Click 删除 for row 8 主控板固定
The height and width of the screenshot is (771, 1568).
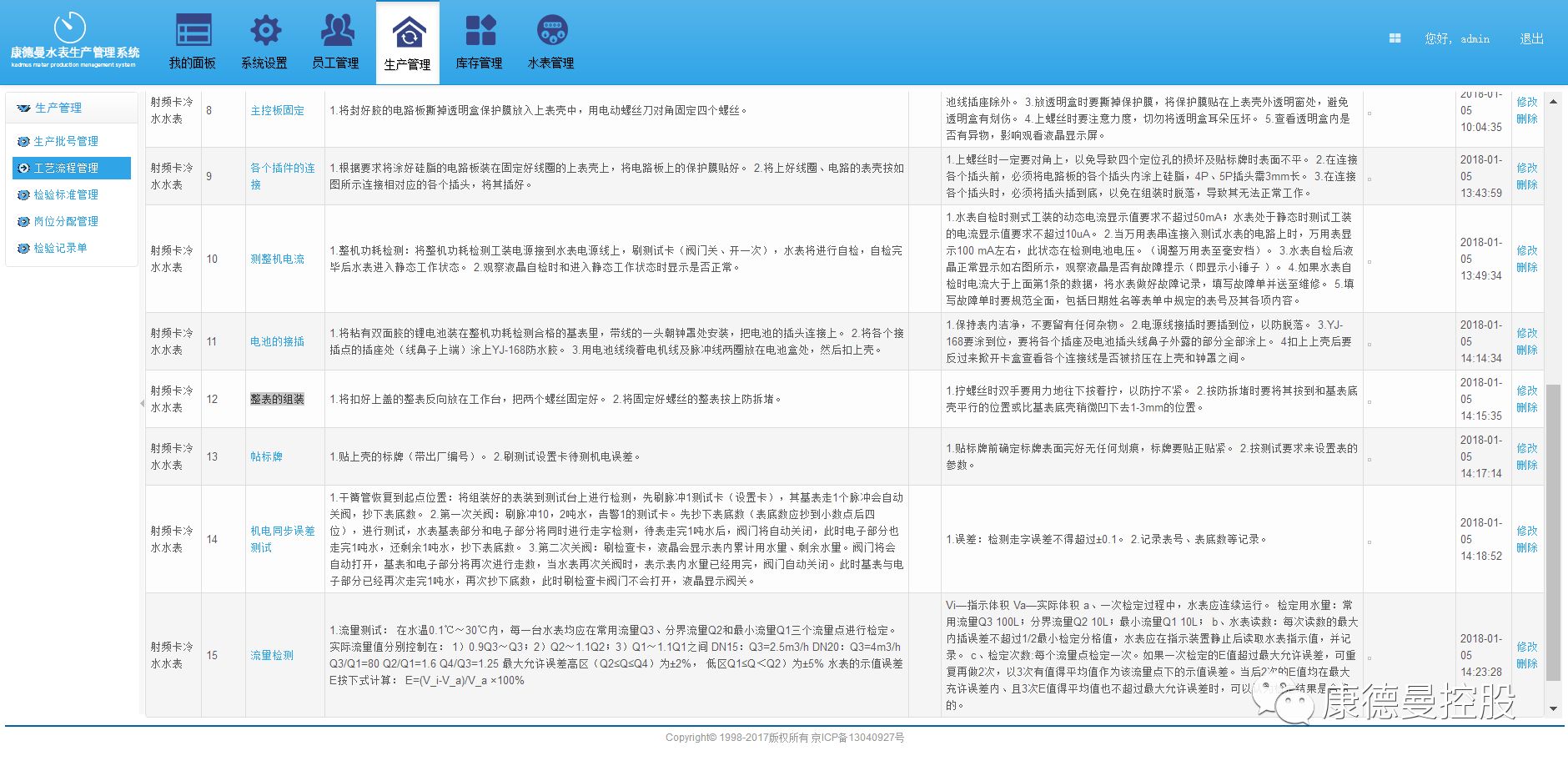click(x=1526, y=118)
